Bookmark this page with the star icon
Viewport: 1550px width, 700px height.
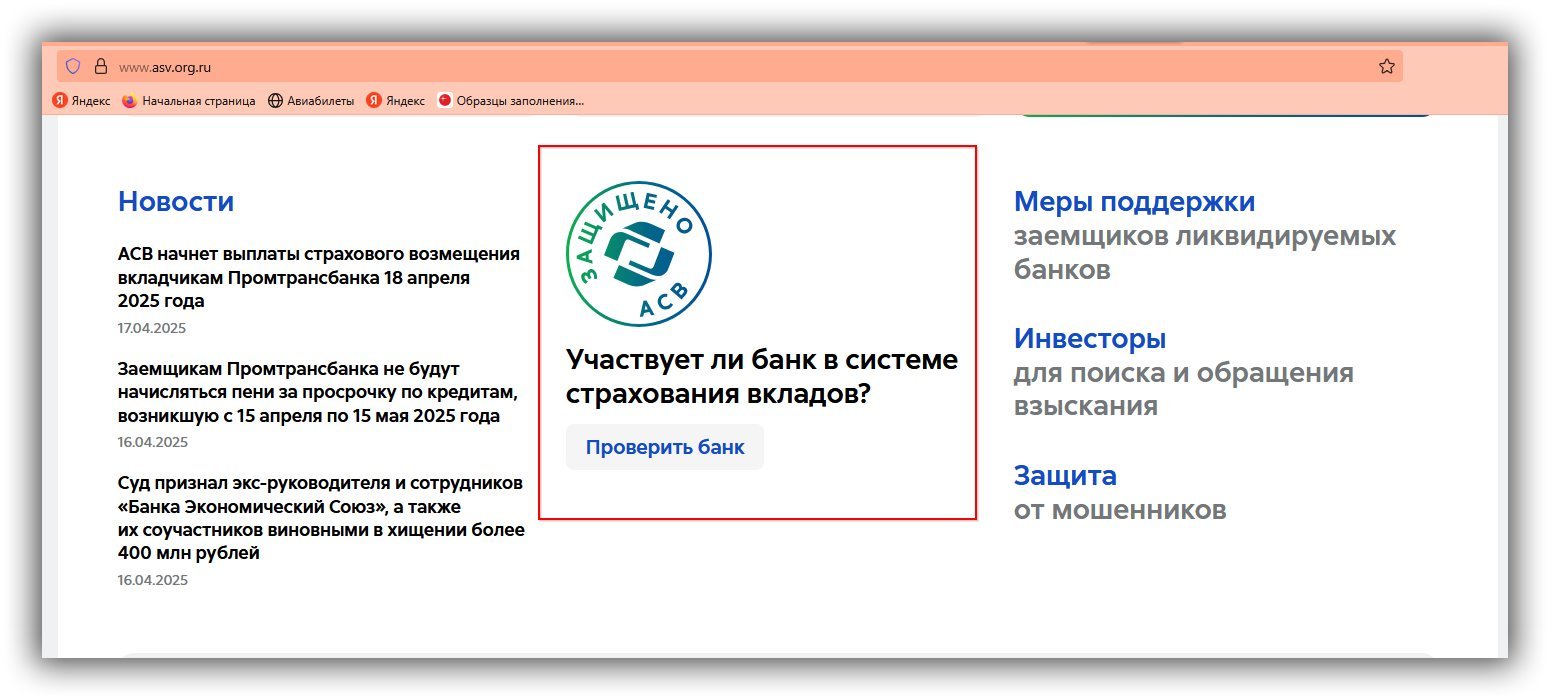click(1386, 67)
